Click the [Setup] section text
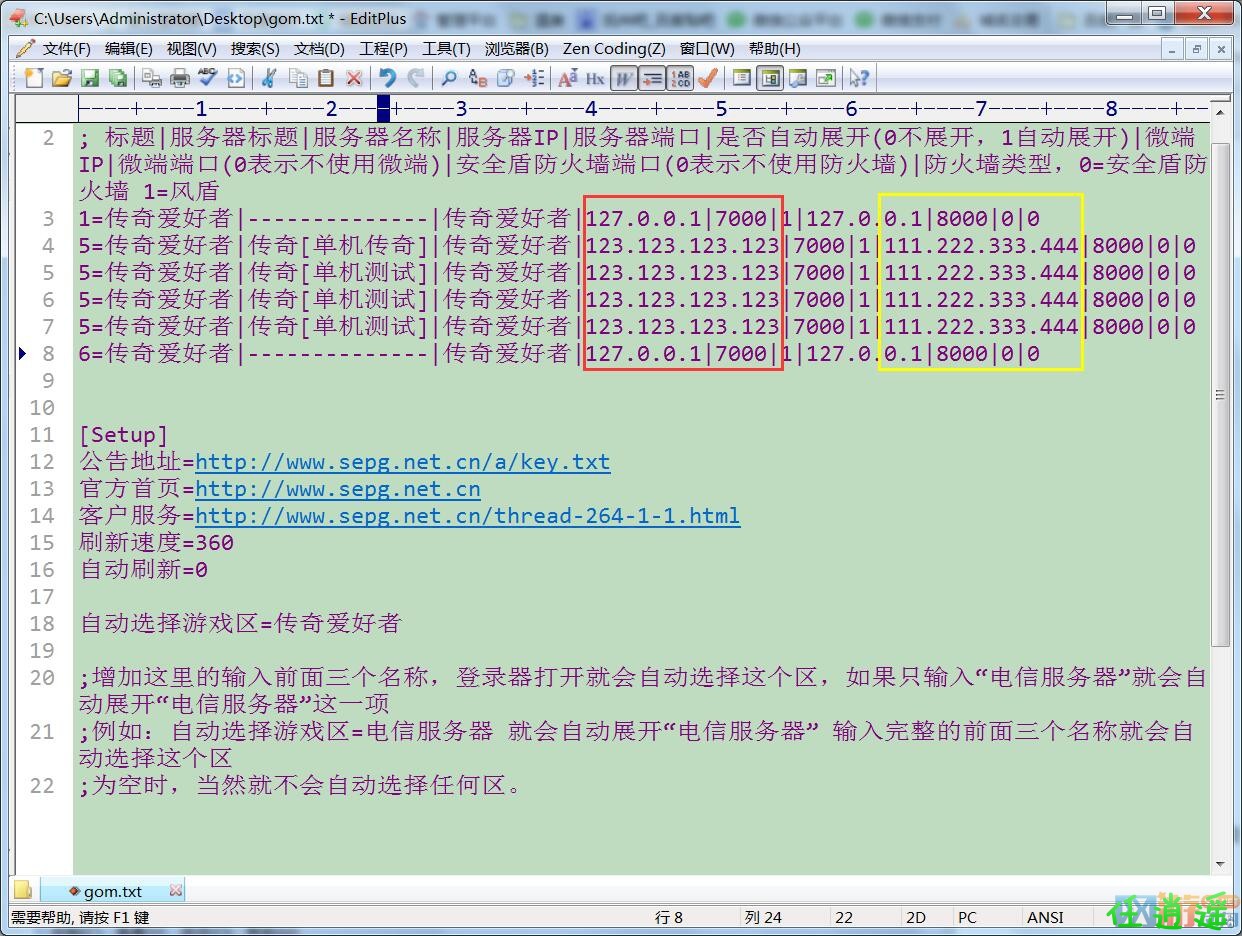Screen dimensions: 1242x936 [124, 435]
